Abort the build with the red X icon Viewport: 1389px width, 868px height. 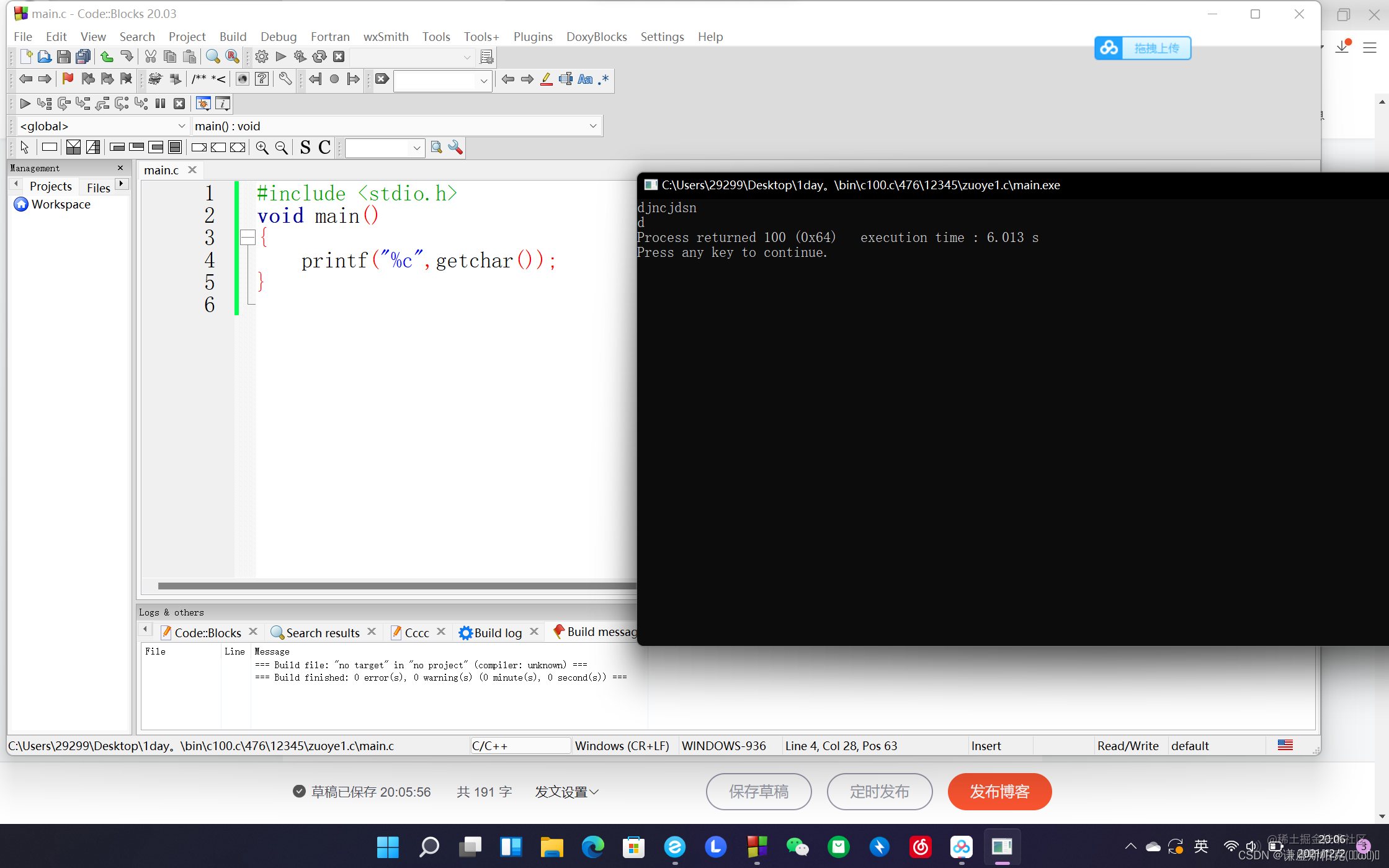click(339, 56)
